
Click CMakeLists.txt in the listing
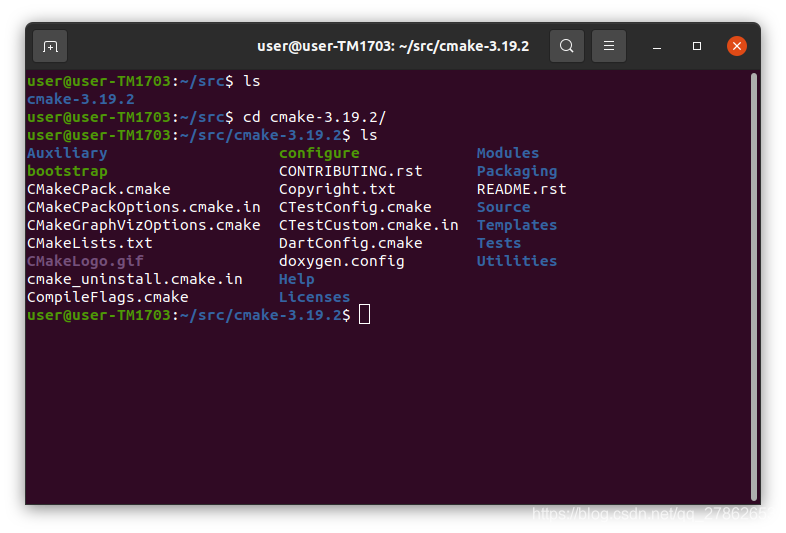[x=90, y=243]
